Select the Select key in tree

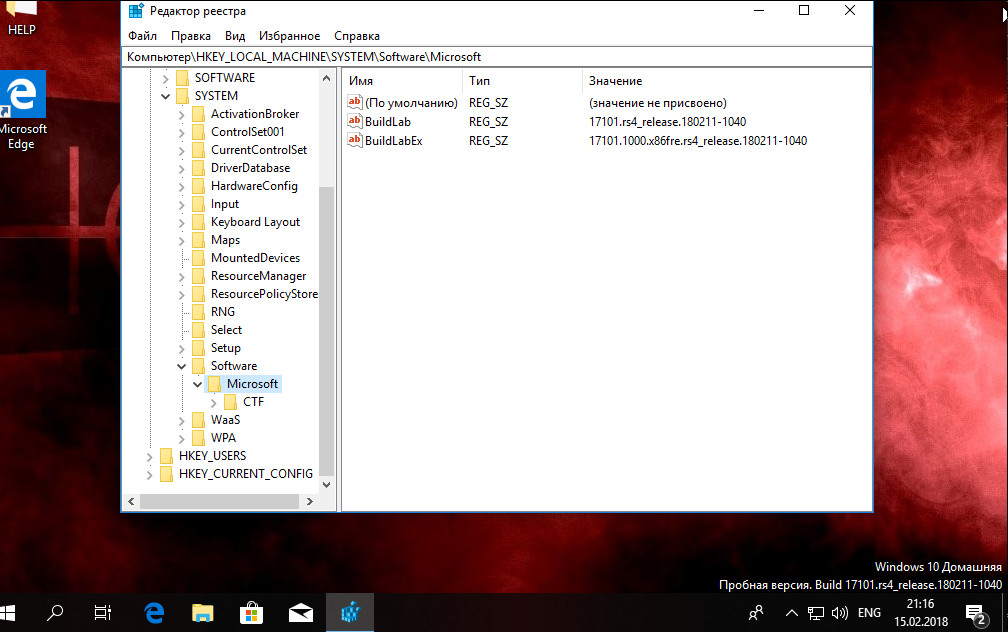(226, 330)
